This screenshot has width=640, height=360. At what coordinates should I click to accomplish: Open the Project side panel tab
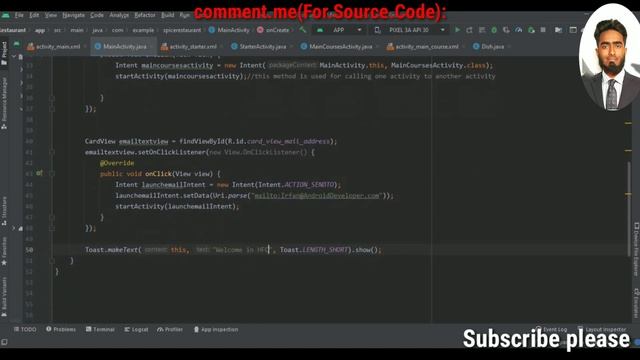4,53
